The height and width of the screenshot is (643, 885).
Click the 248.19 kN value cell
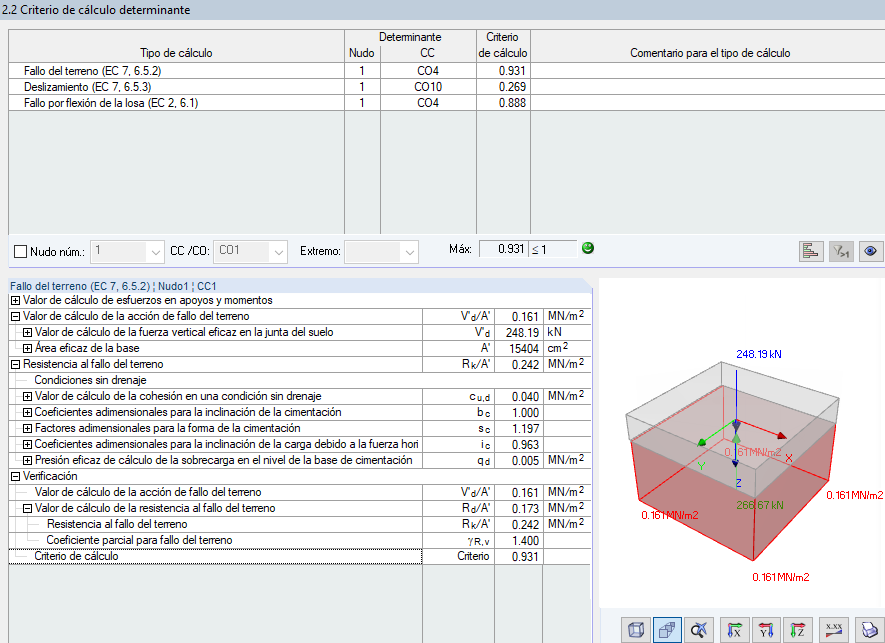(x=519, y=333)
